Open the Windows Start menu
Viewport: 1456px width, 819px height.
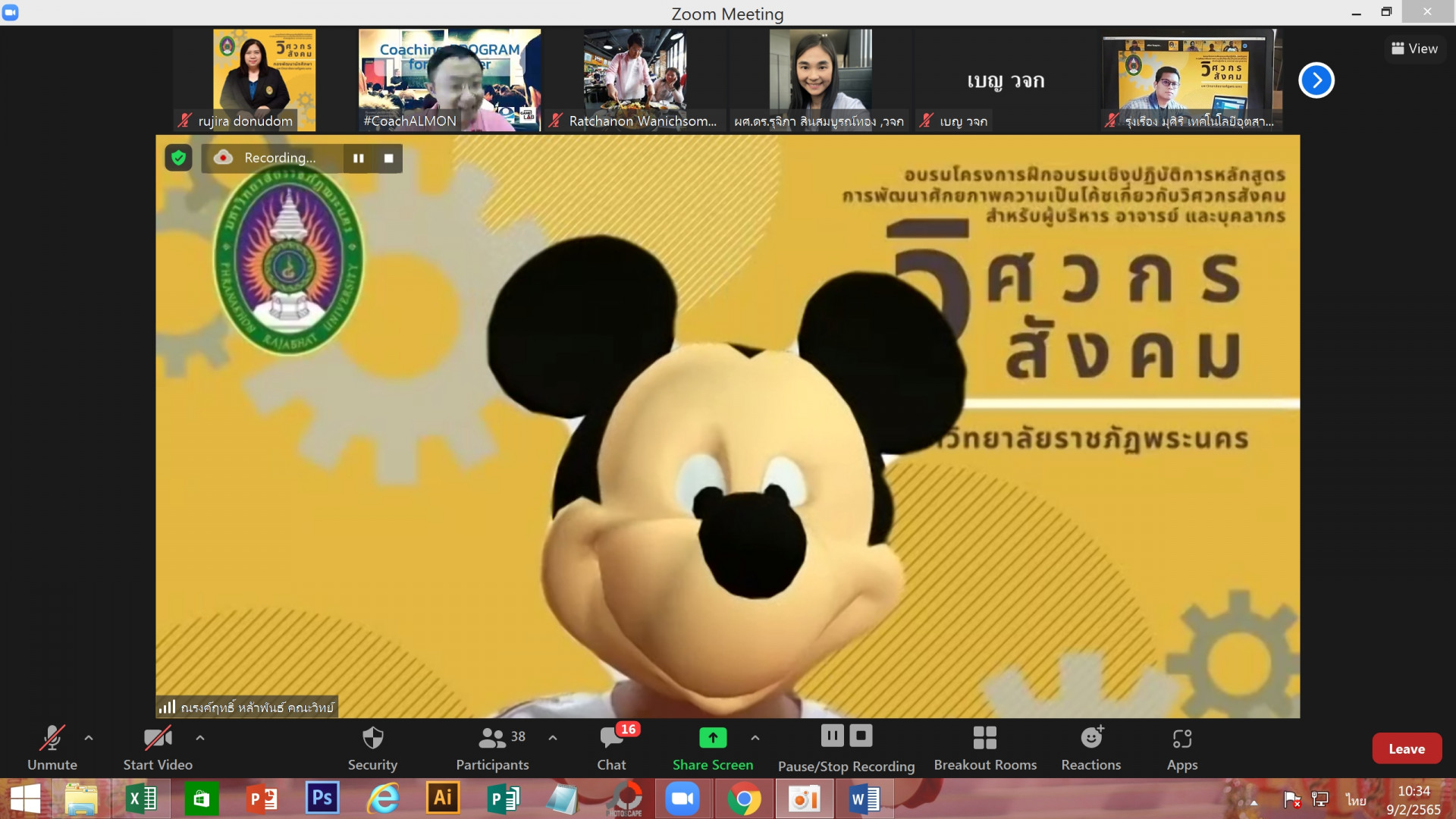(25, 799)
